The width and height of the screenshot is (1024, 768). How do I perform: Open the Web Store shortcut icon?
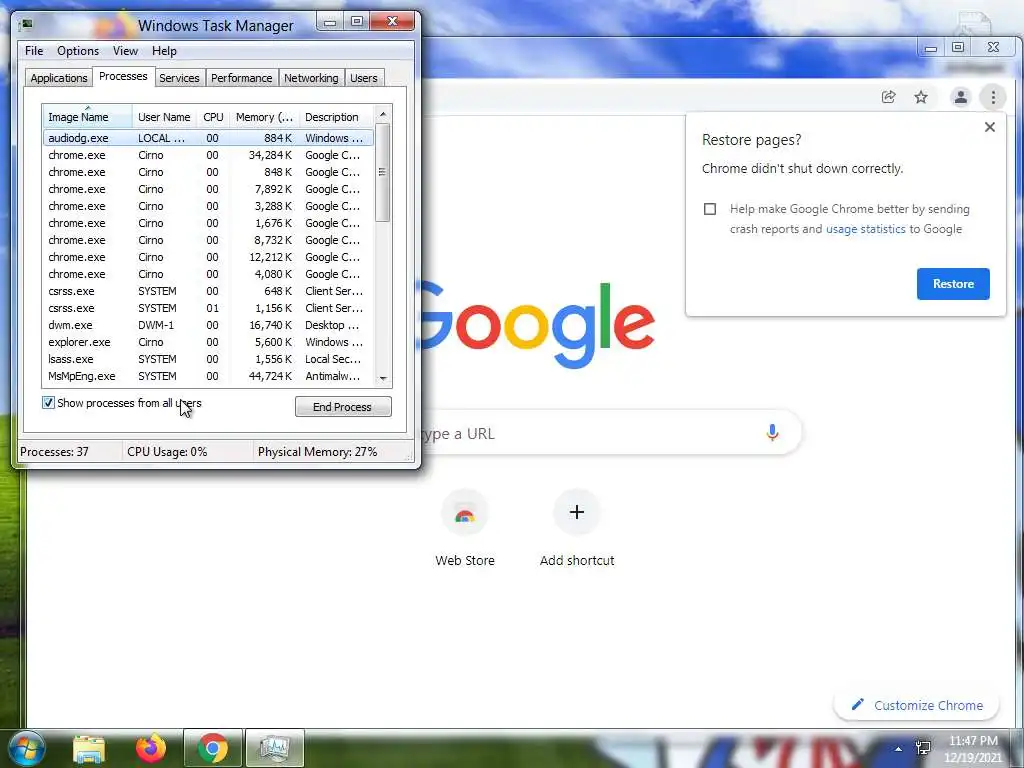465,513
